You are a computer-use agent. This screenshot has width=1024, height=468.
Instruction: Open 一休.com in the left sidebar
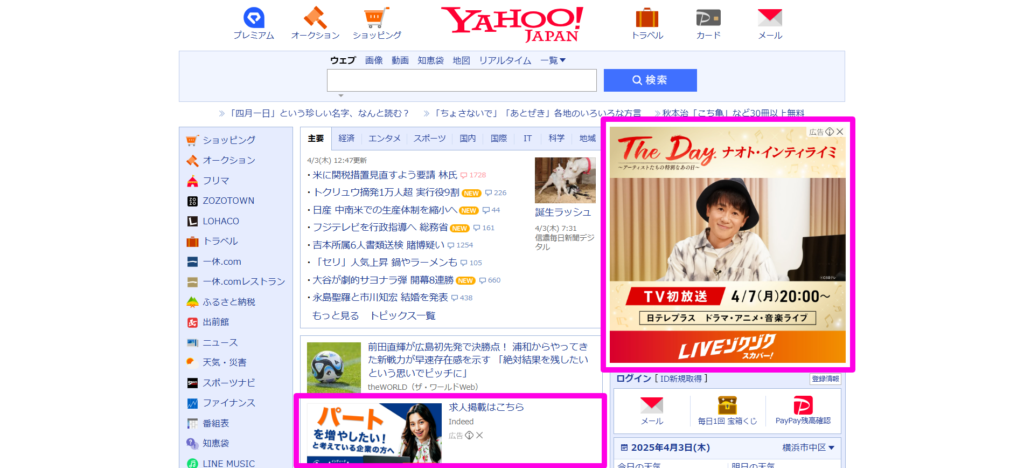pos(221,261)
